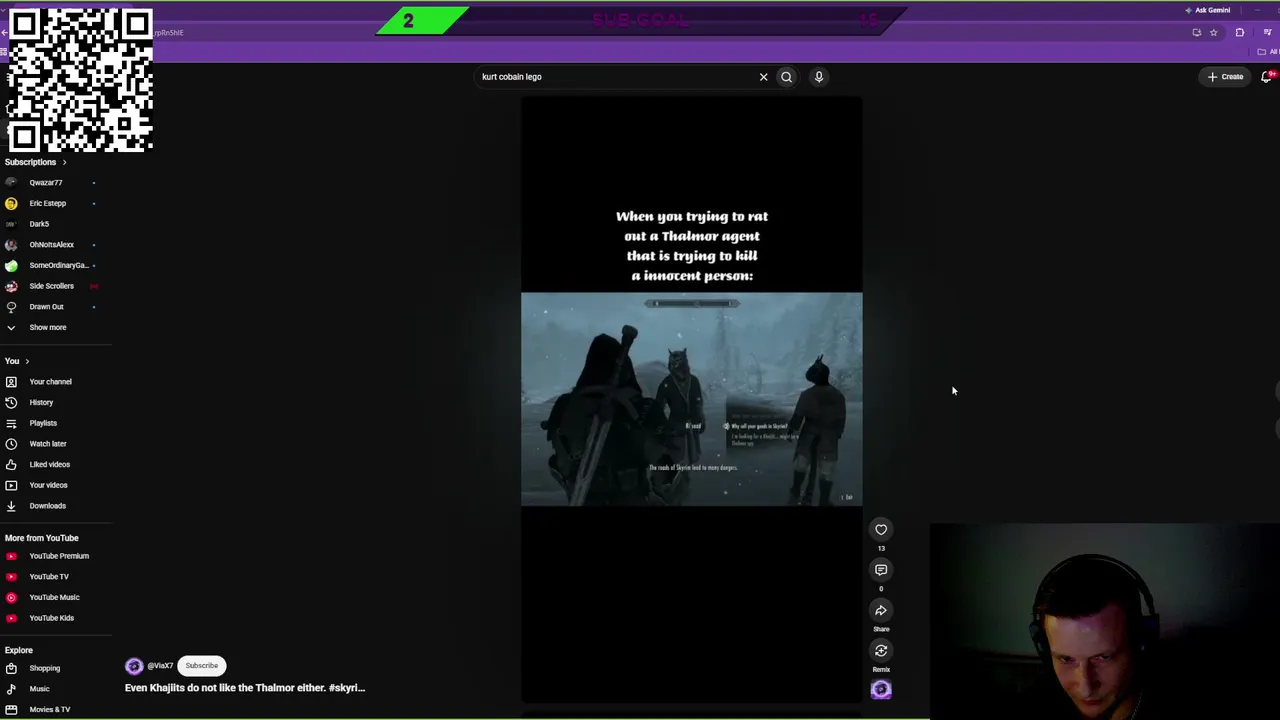
Task: Subscribe to @ViaX7
Action: tap(201, 666)
